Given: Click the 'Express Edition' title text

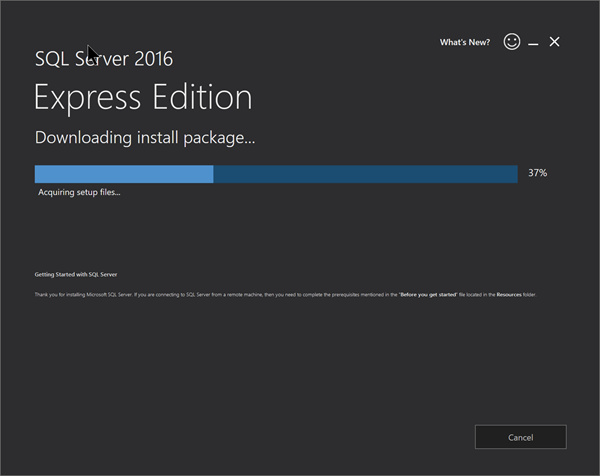Looking at the screenshot, I should point(143,98).
